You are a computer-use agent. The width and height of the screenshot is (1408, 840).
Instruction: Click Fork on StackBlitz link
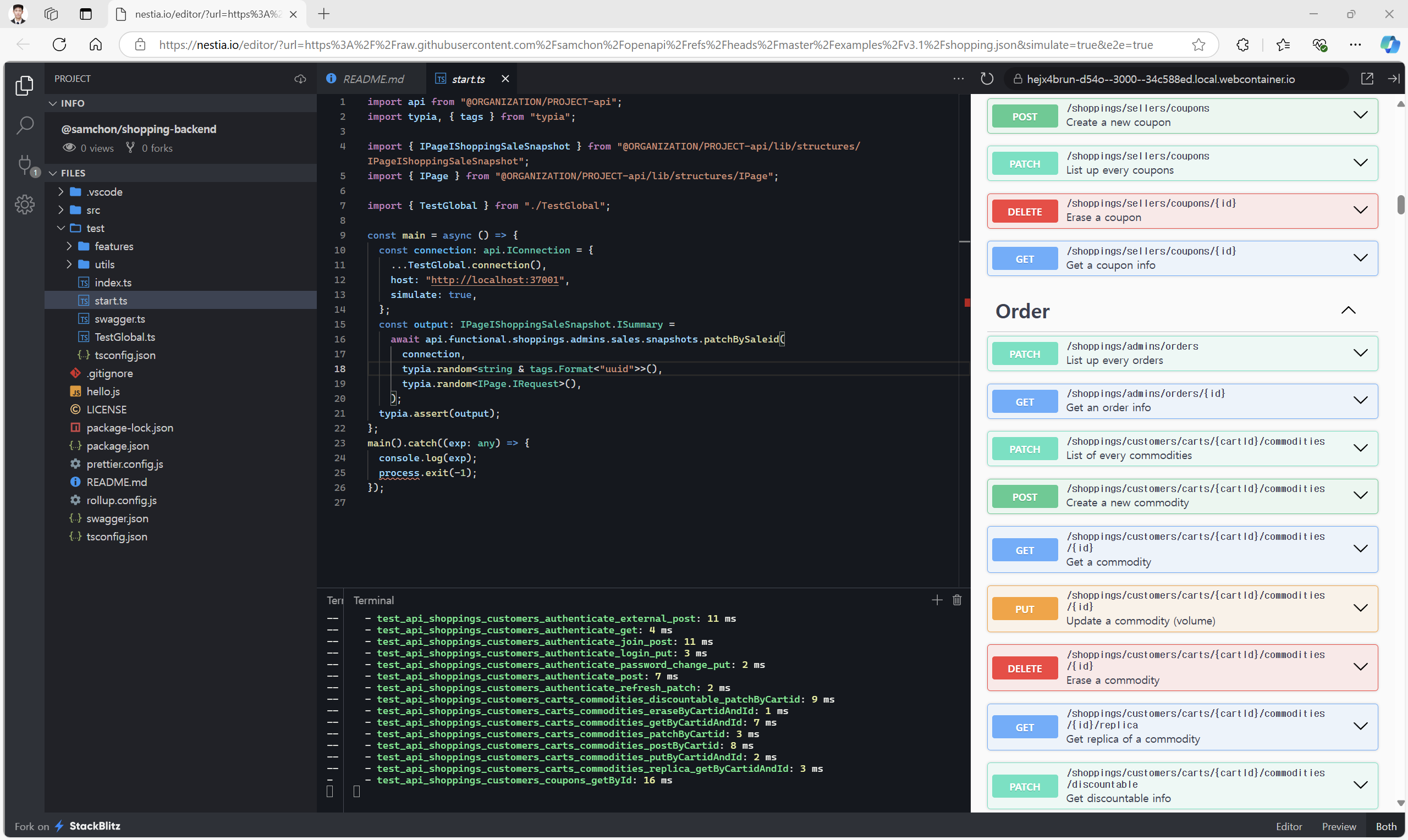point(67,826)
